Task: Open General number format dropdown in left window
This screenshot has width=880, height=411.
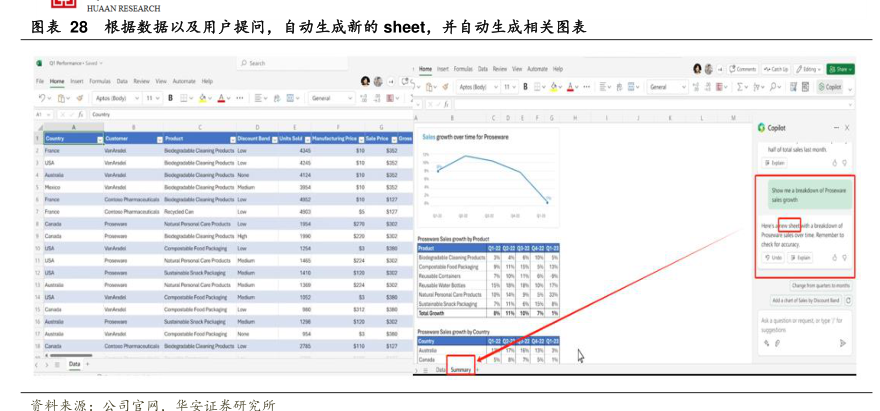Action: (x=331, y=98)
